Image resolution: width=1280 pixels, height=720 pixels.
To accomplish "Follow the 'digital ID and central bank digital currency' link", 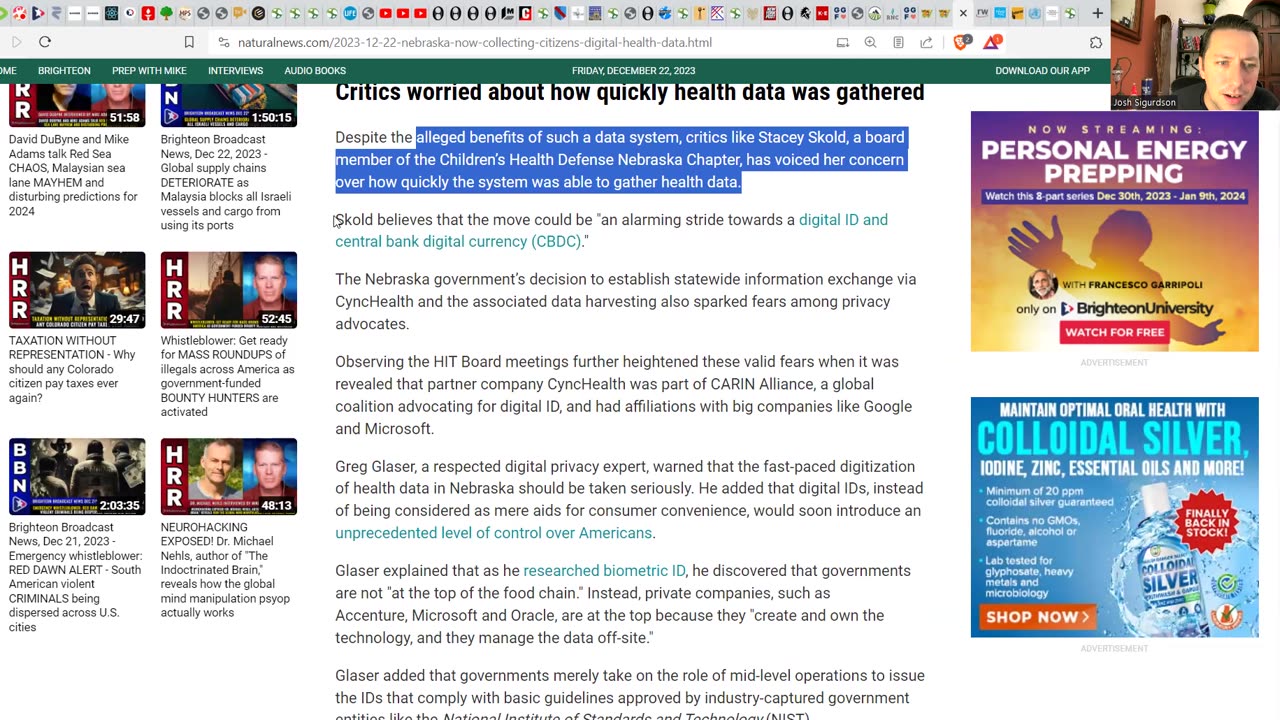I will 611,231.
